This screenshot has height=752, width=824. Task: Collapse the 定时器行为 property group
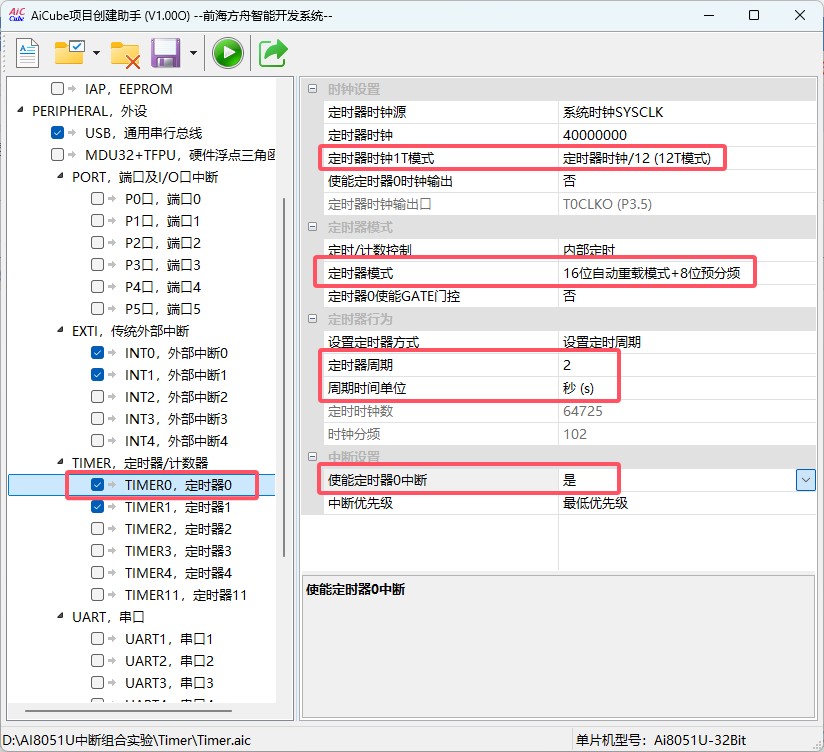pos(313,319)
